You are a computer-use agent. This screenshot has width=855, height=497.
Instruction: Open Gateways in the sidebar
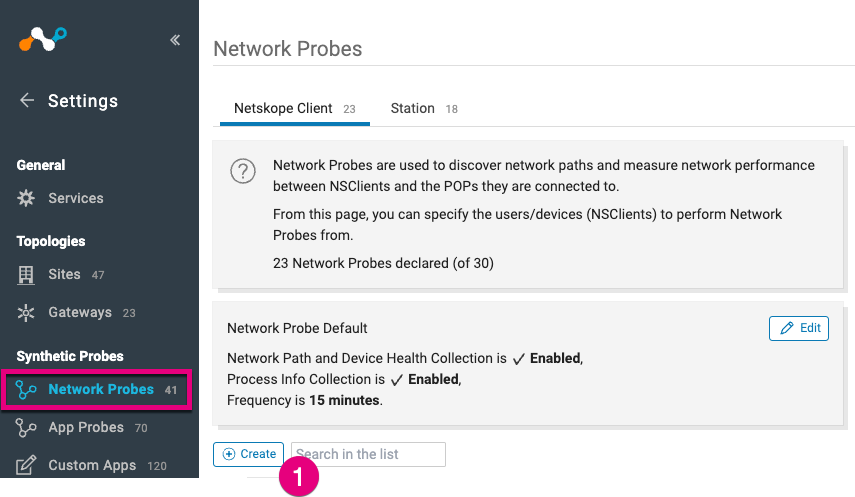[x=80, y=313]
